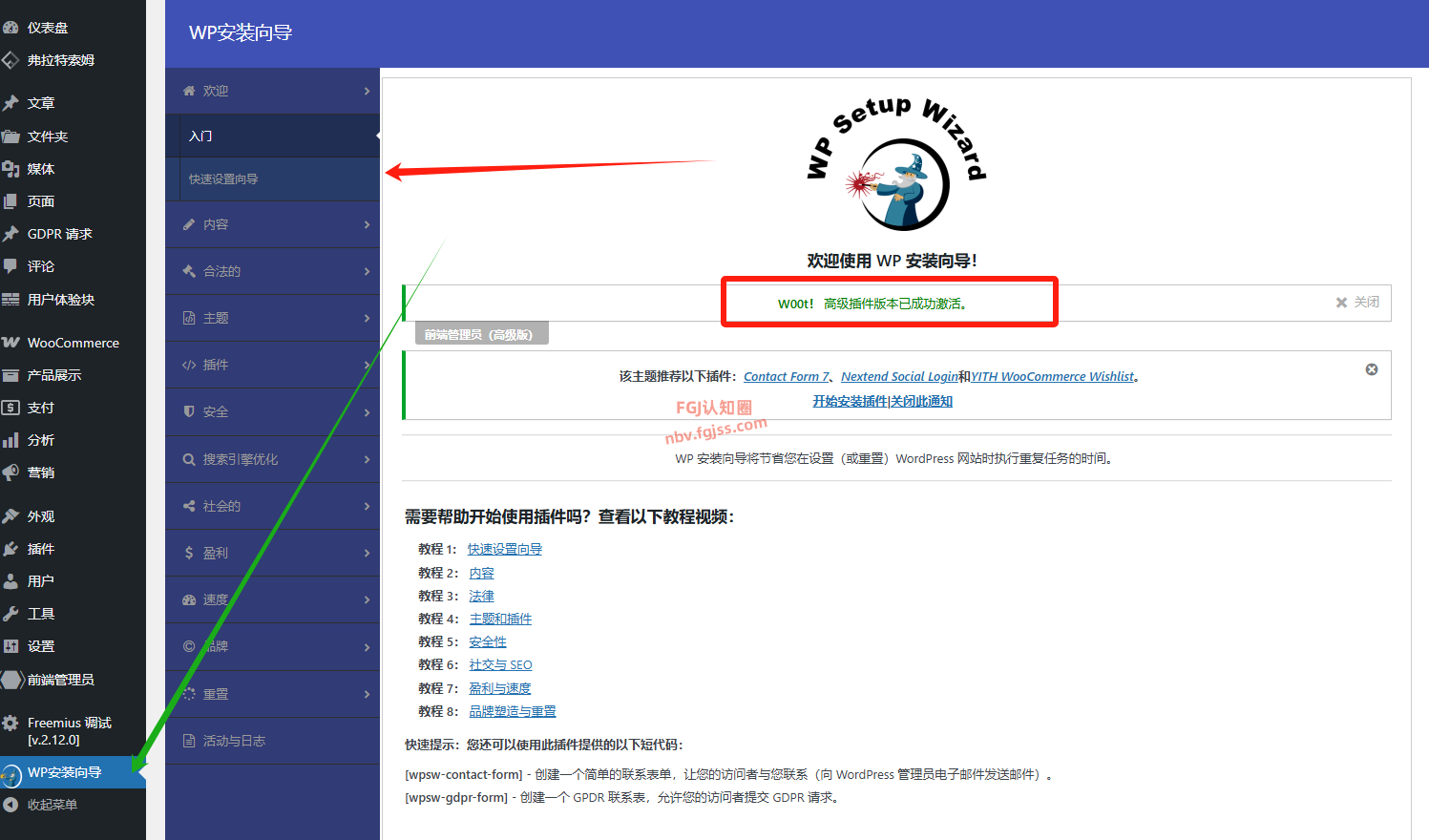Click the 支付 dollar icon
The width and height of the screenshot is (1429, 840).
[x=11, y=408]
